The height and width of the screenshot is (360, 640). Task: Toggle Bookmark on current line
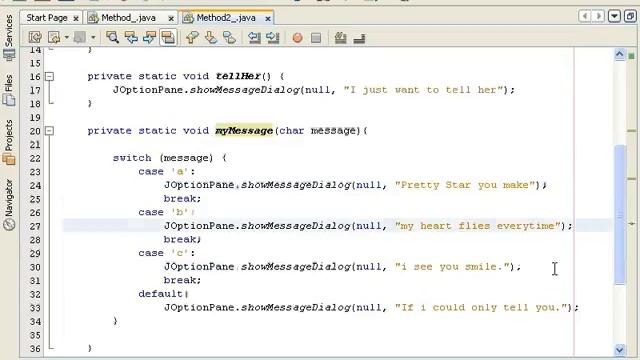click(229, 38)
